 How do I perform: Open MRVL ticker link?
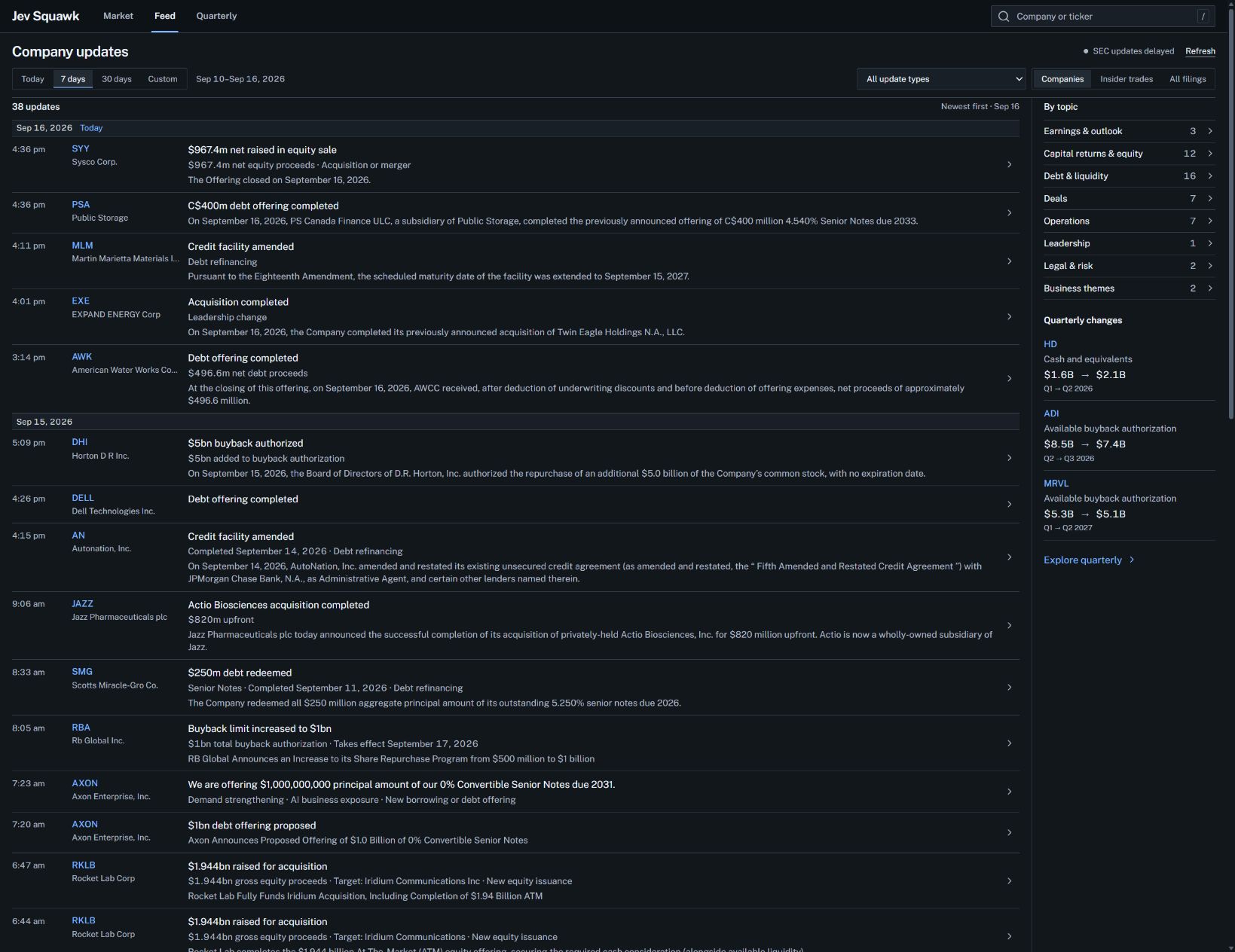coord(1056,484)
